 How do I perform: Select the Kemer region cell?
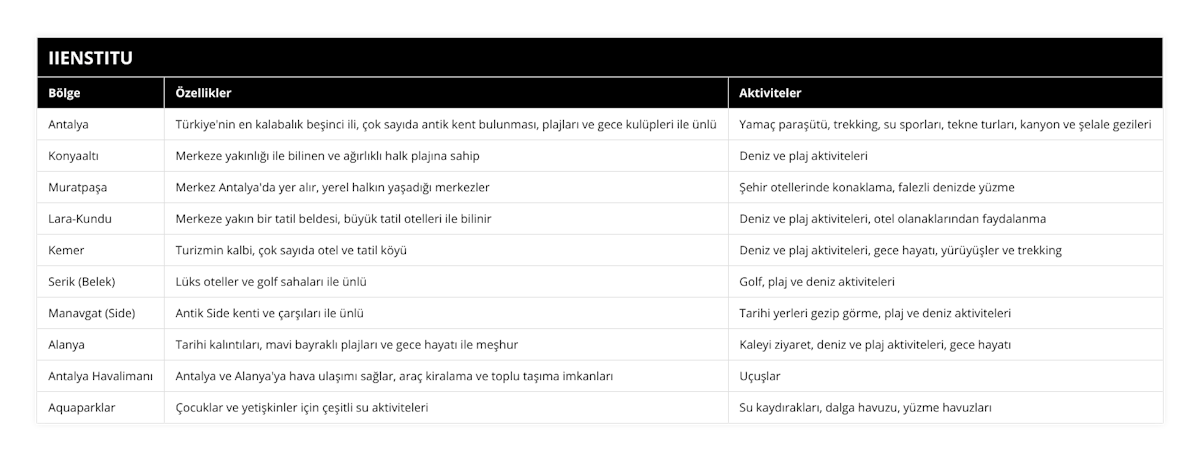click(x=101, y=250)
